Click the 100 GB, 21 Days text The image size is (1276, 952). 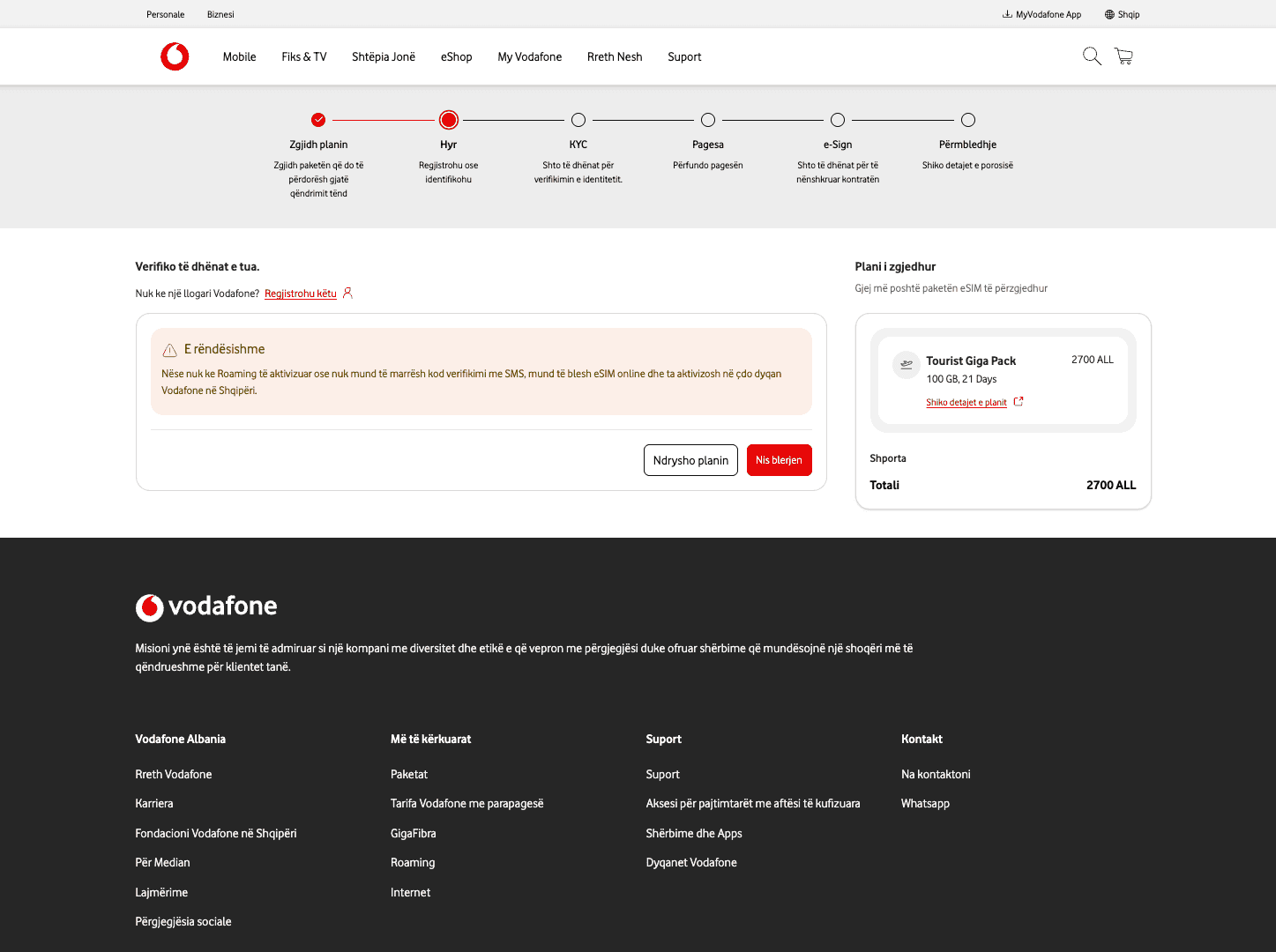click(x=961, y=379)
